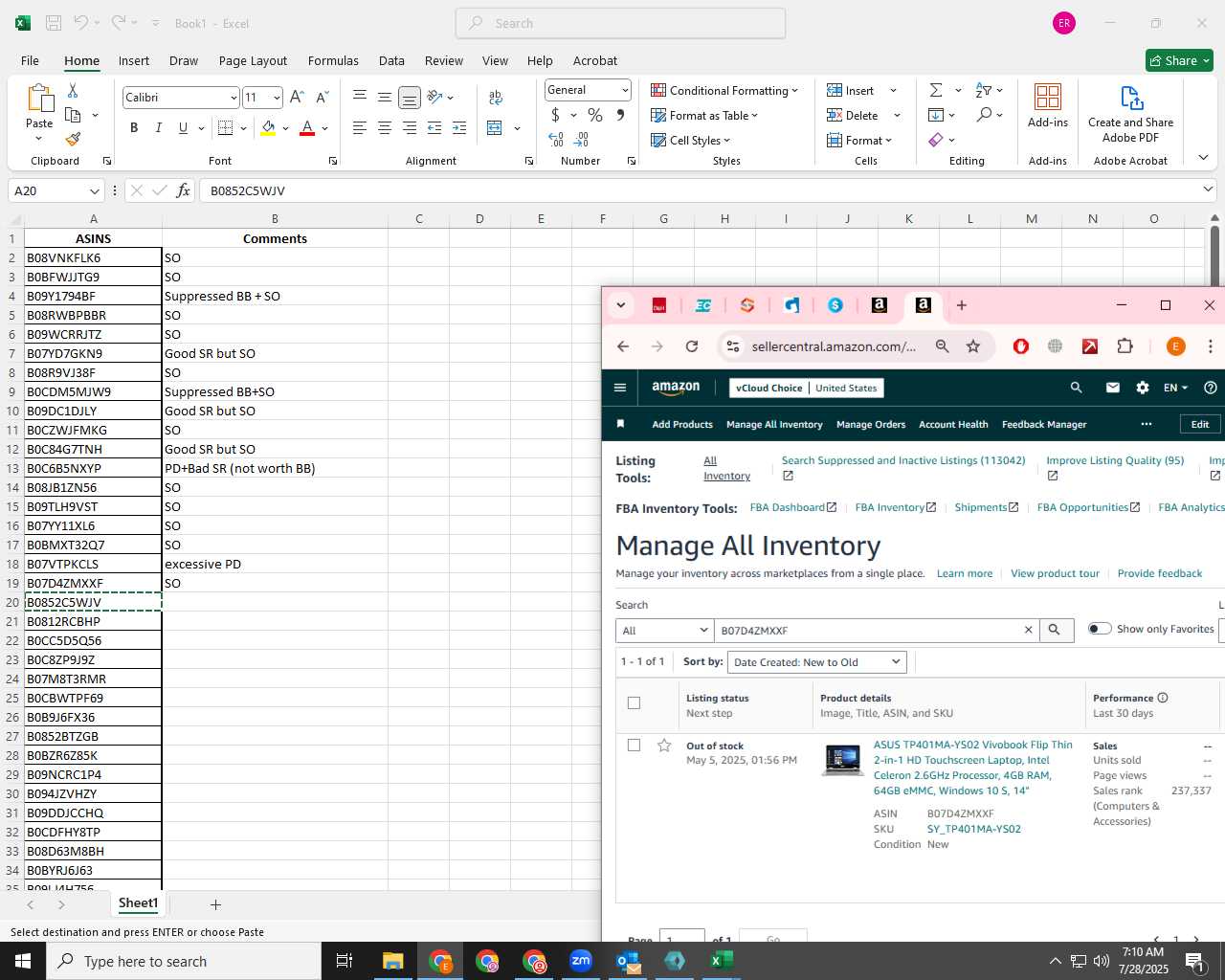Click the Format Painter brush icon

[x=73, y=139]
